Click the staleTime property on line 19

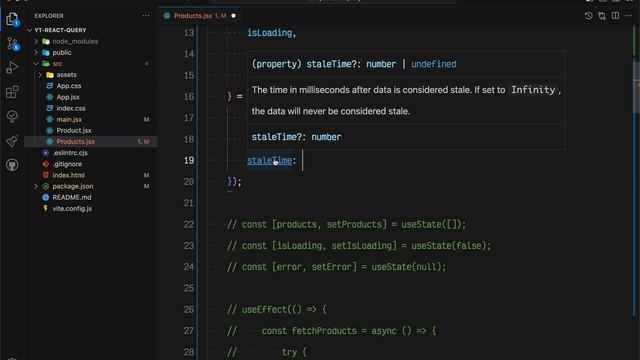[269, 160]
